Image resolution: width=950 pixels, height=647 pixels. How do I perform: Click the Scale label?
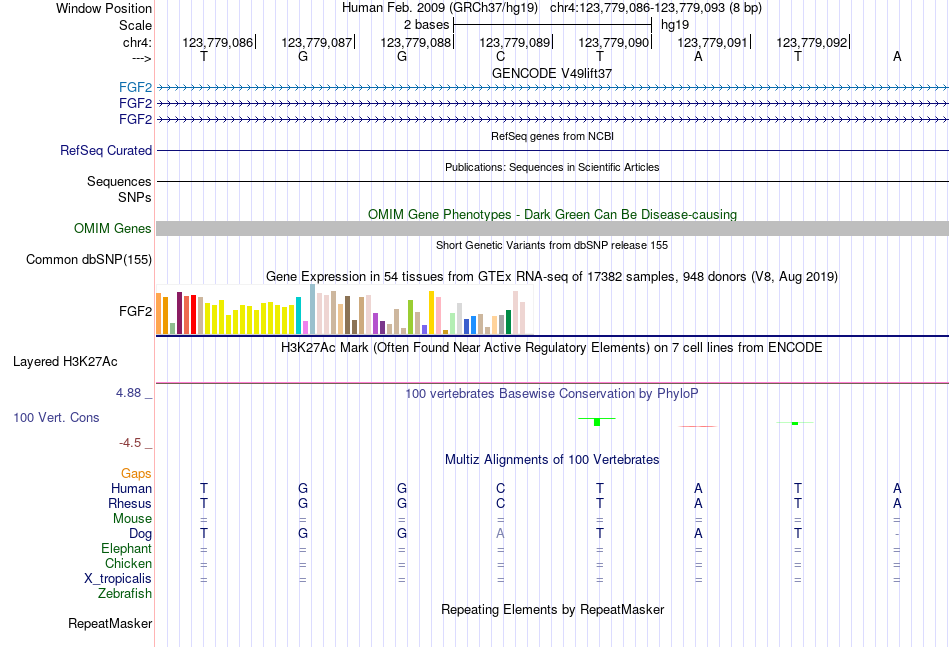(x=136, y=25)
